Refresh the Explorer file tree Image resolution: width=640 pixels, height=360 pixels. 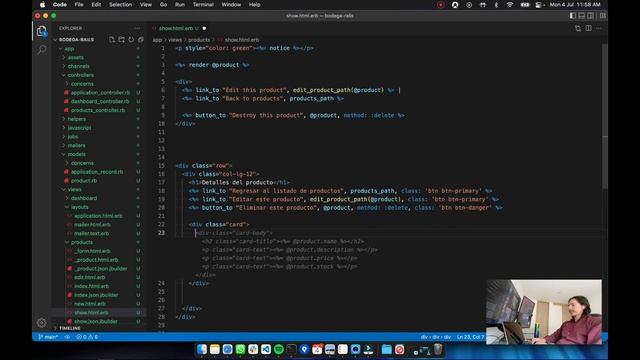[x=131, y=40]
